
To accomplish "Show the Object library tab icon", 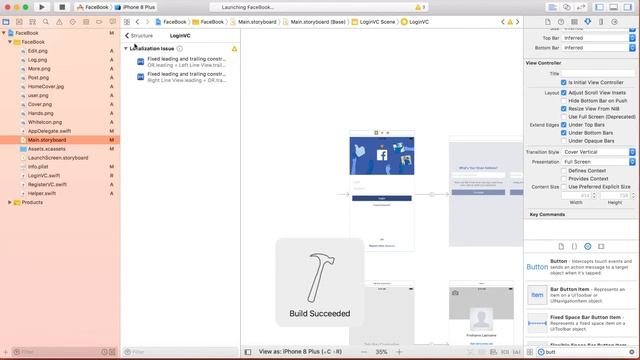I will coord(588,247).
